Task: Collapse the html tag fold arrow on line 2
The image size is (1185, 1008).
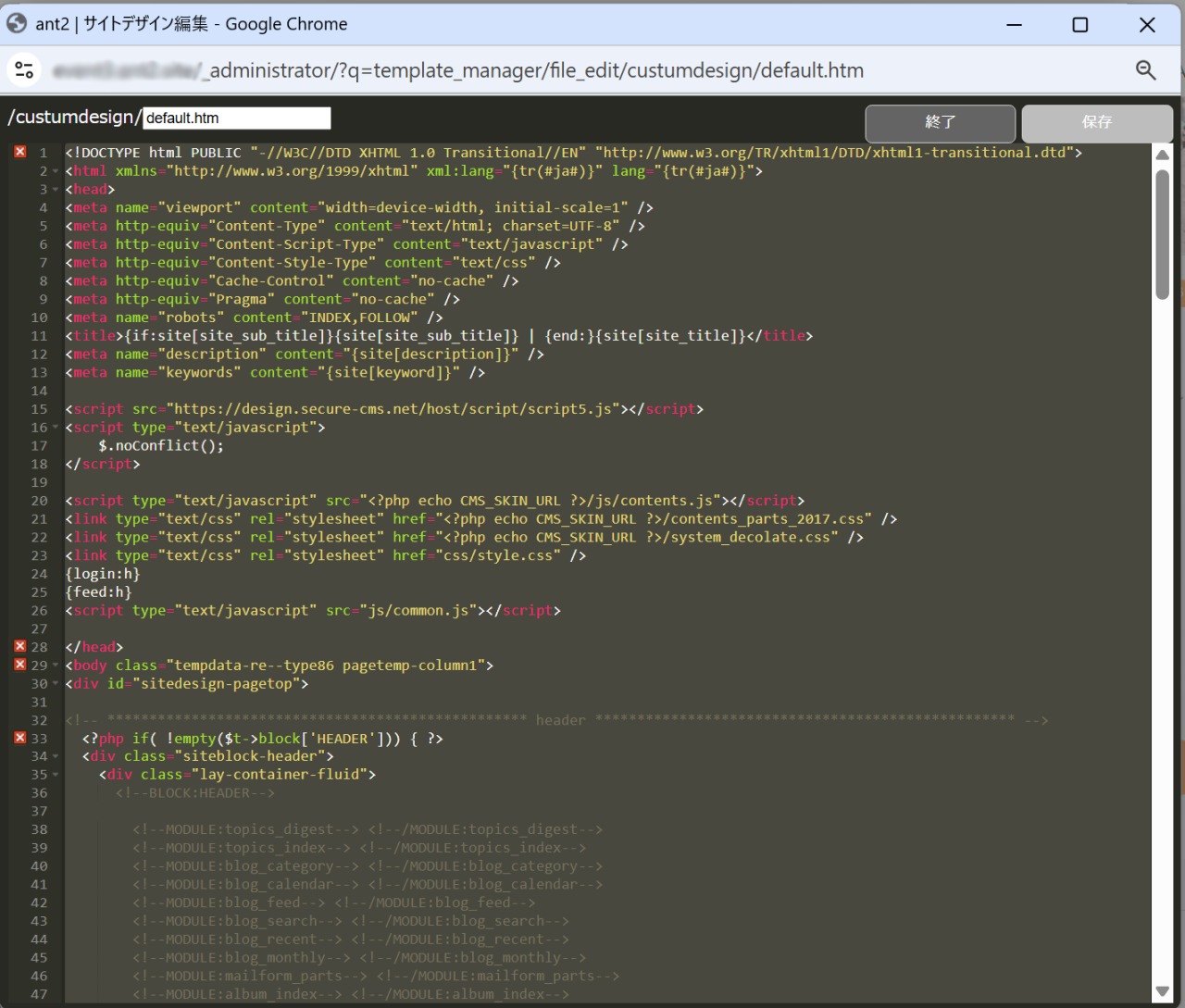Action: 56,171
